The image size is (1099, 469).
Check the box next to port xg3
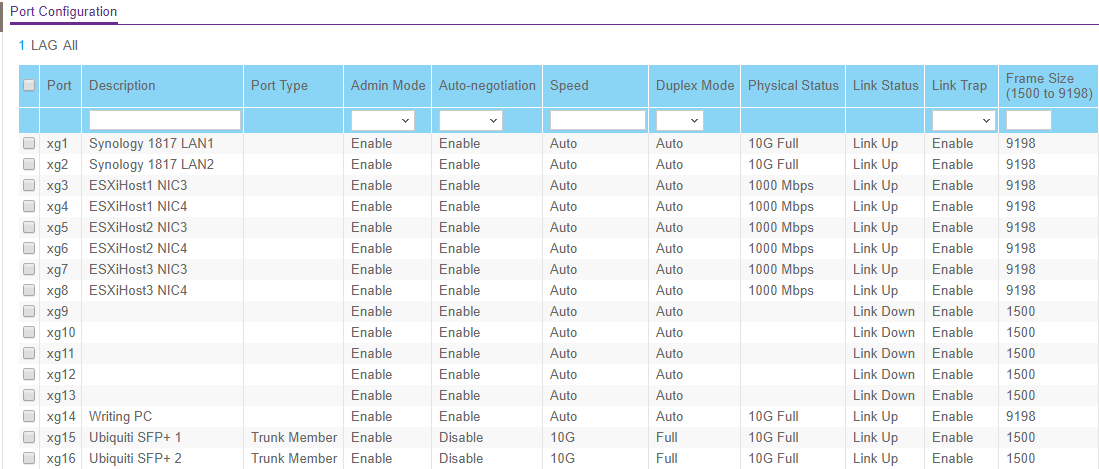click(29, 186)
